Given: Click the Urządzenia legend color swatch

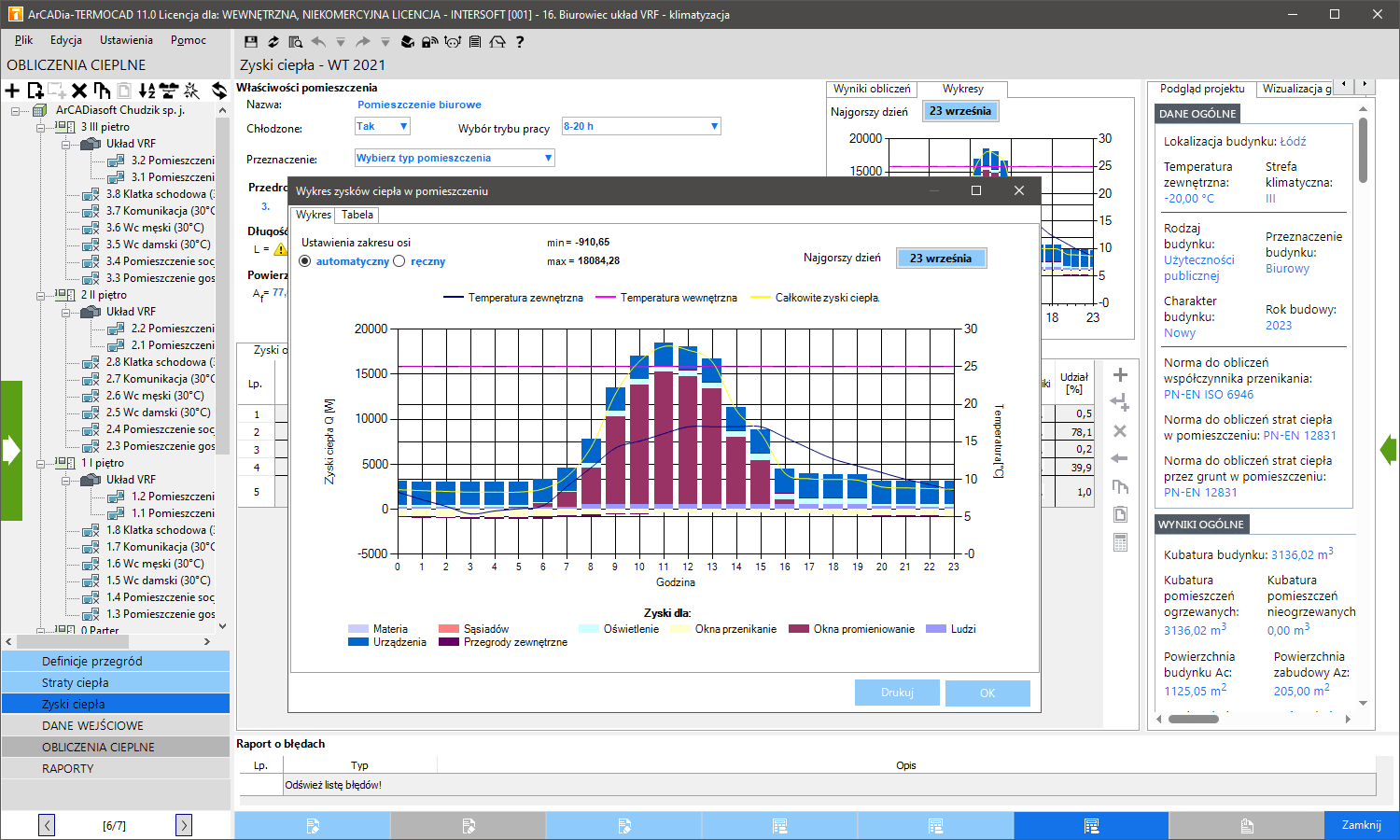Looking at the screenshot, I should [x=358, y=642].
